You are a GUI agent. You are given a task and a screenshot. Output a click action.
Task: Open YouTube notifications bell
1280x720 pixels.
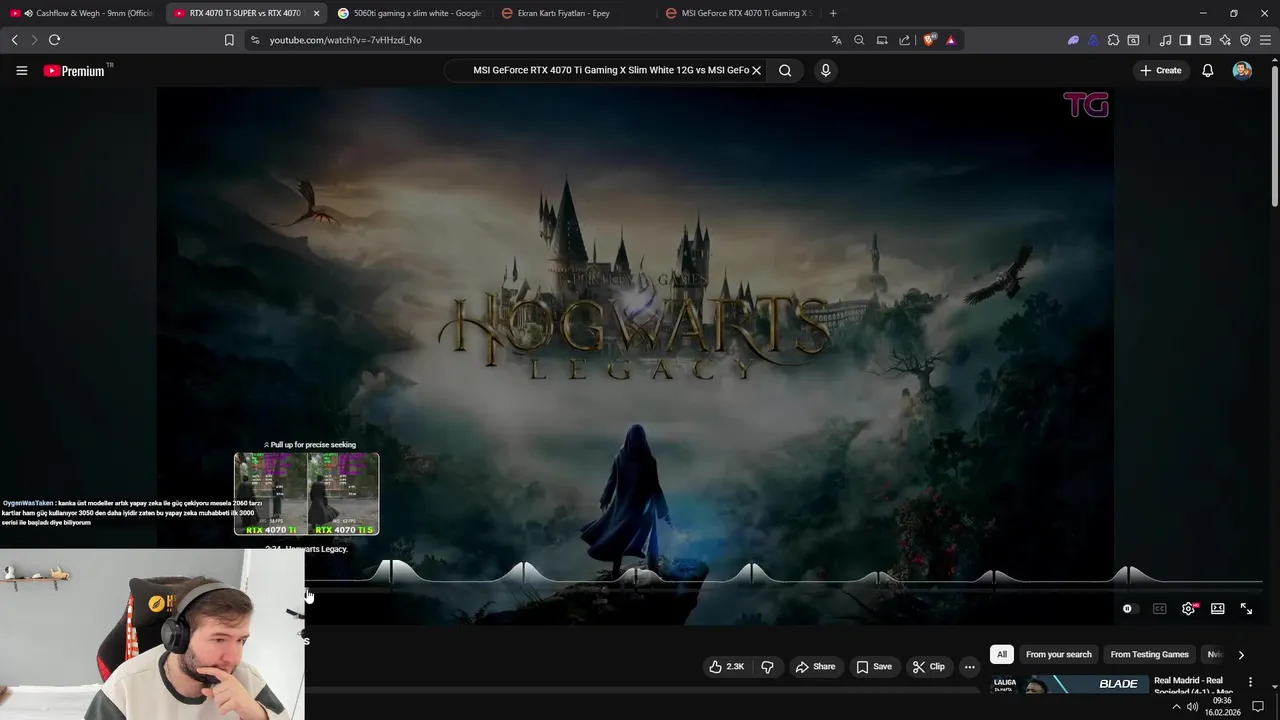point(1207,70)
